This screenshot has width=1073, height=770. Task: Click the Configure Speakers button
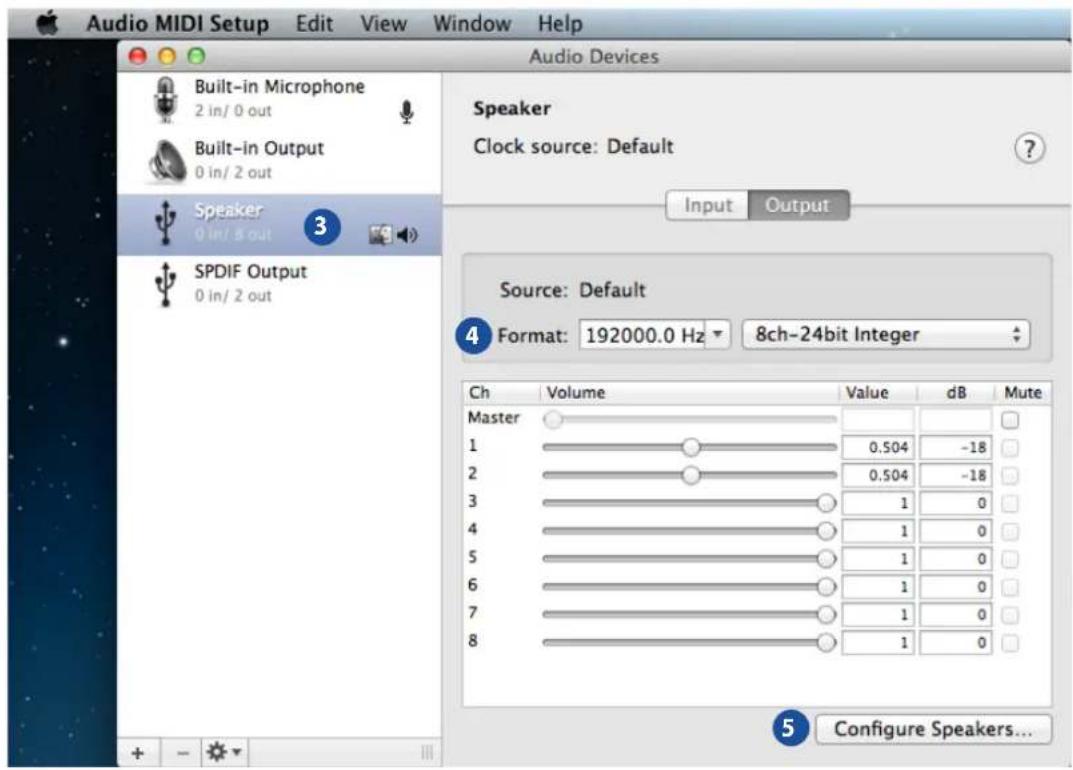coord(933,729)
